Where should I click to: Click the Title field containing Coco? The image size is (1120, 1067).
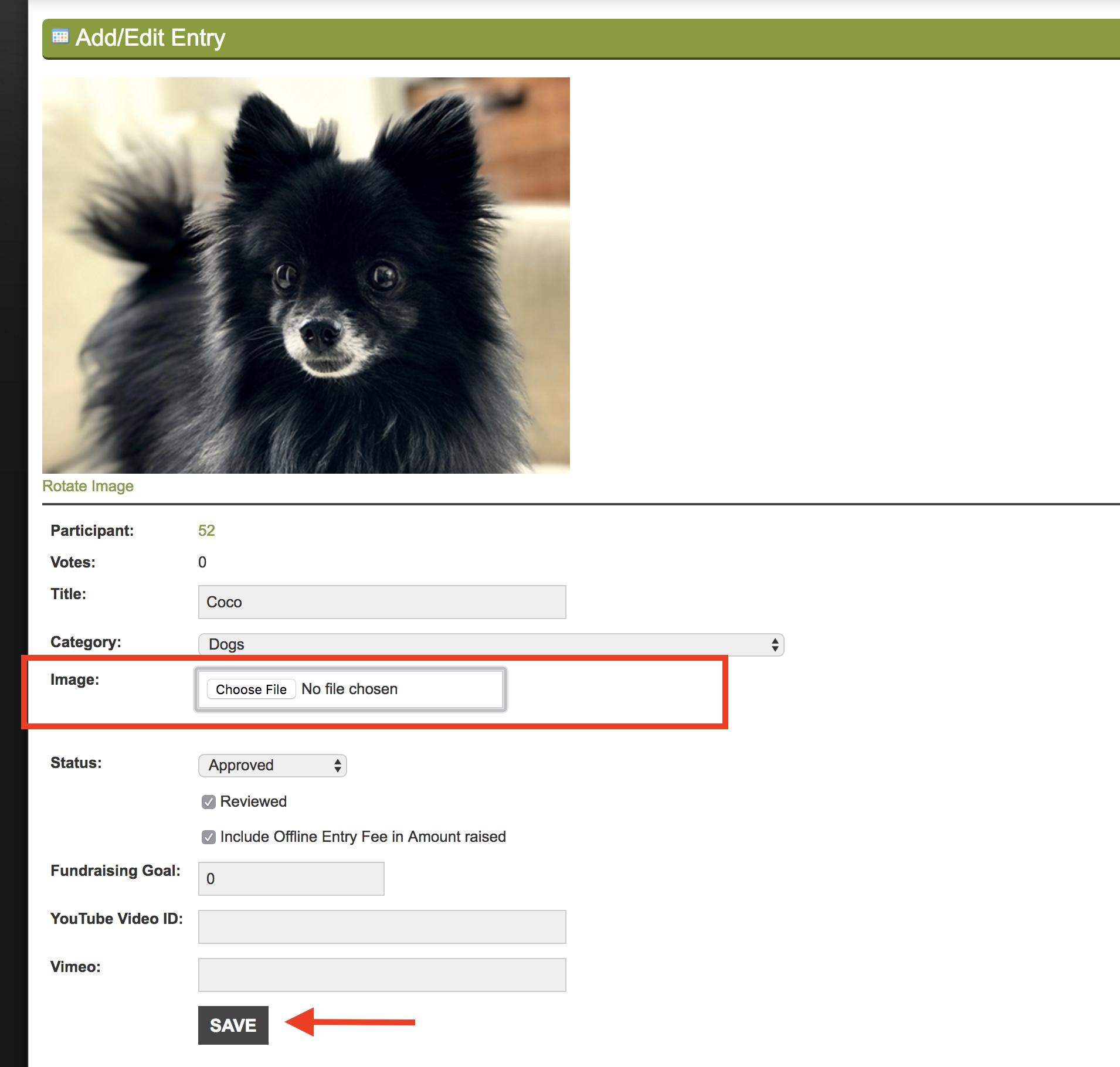(x=382, y=602)
